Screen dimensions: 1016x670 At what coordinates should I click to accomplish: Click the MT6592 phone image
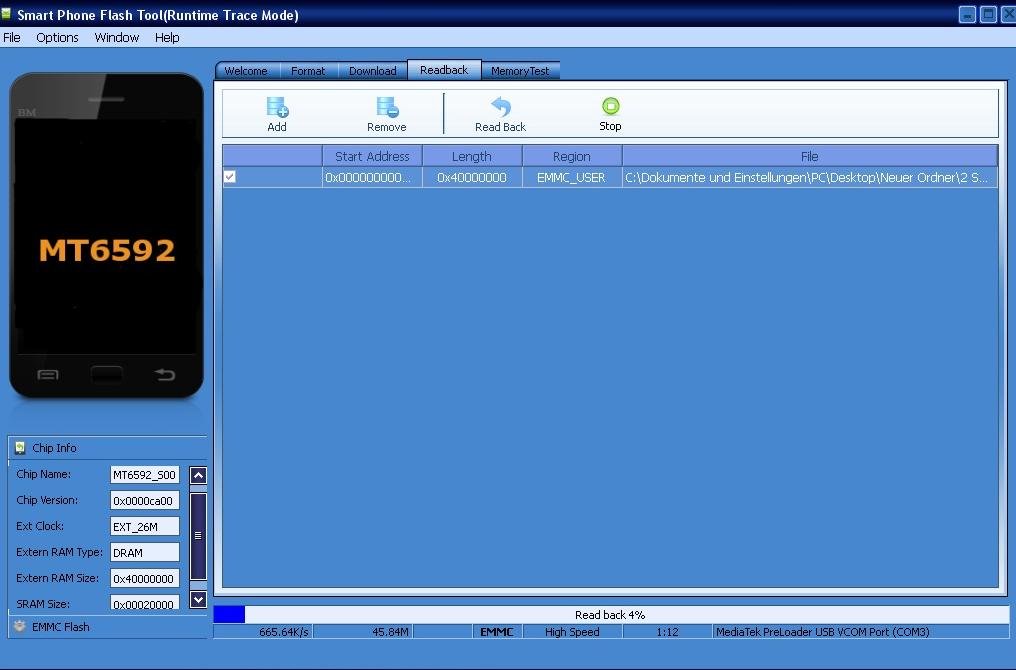point(106,235)
